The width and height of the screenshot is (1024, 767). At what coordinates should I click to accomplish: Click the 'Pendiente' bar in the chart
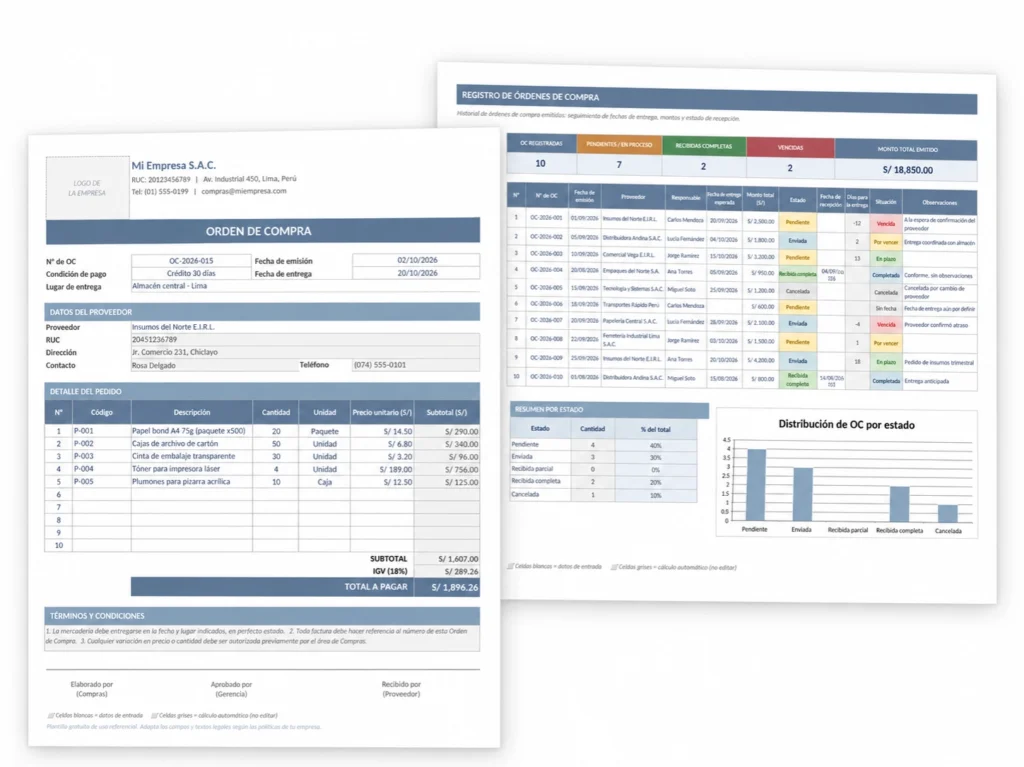(x=756, y=485)
